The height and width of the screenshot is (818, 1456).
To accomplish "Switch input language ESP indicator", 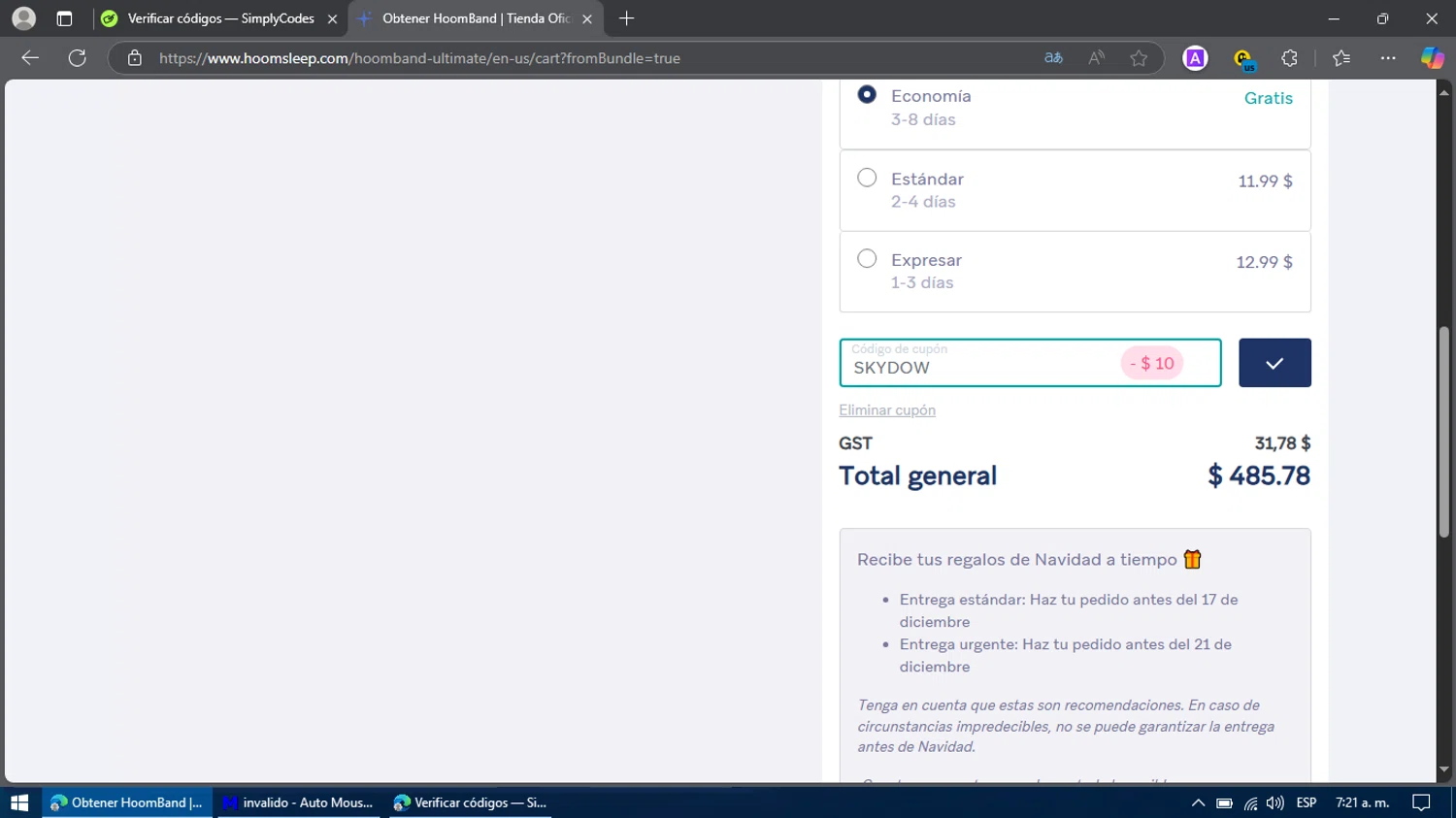I will pos(1307,802).
